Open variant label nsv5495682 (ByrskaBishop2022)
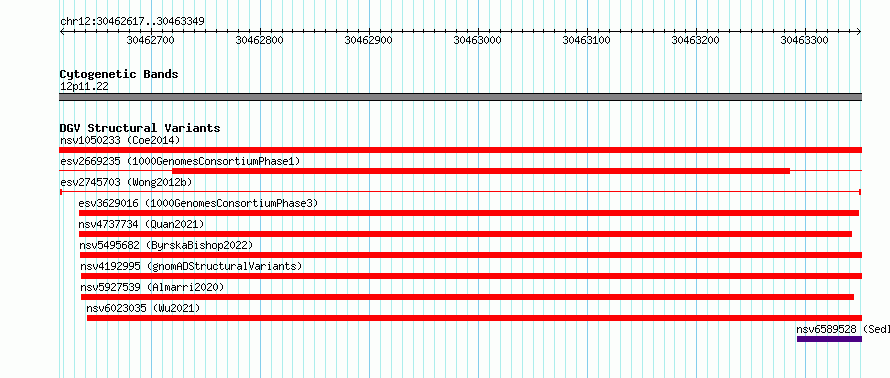 click(x=166, y=245)
